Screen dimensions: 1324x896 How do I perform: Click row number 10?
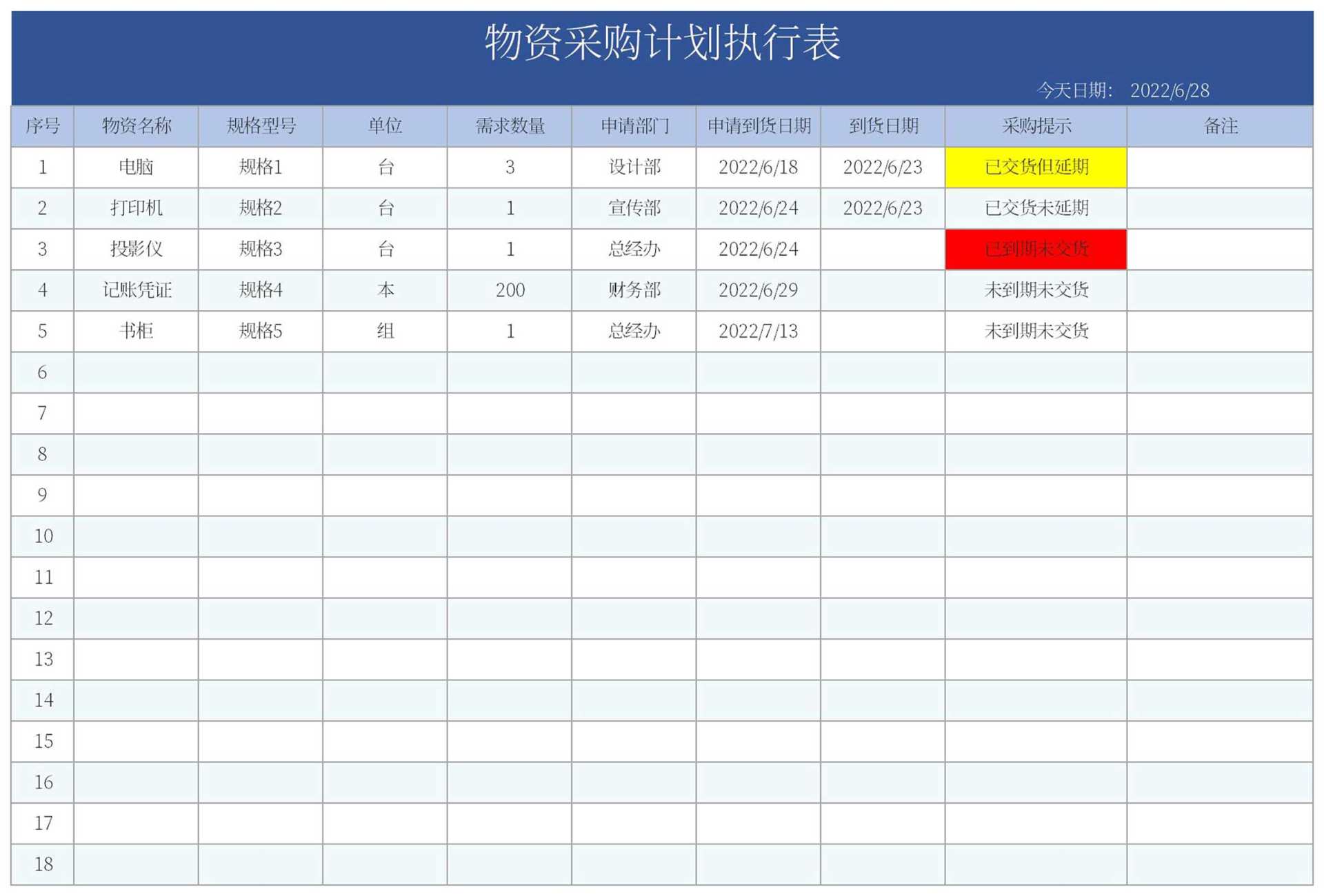pyautogui.click(x=43, y=536)
